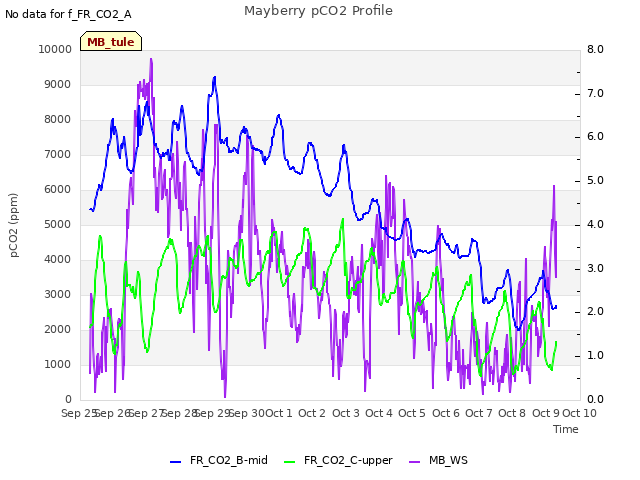
Task: Click the green FR_CO2_C-upper legend swatch
Action: (289, 462)
